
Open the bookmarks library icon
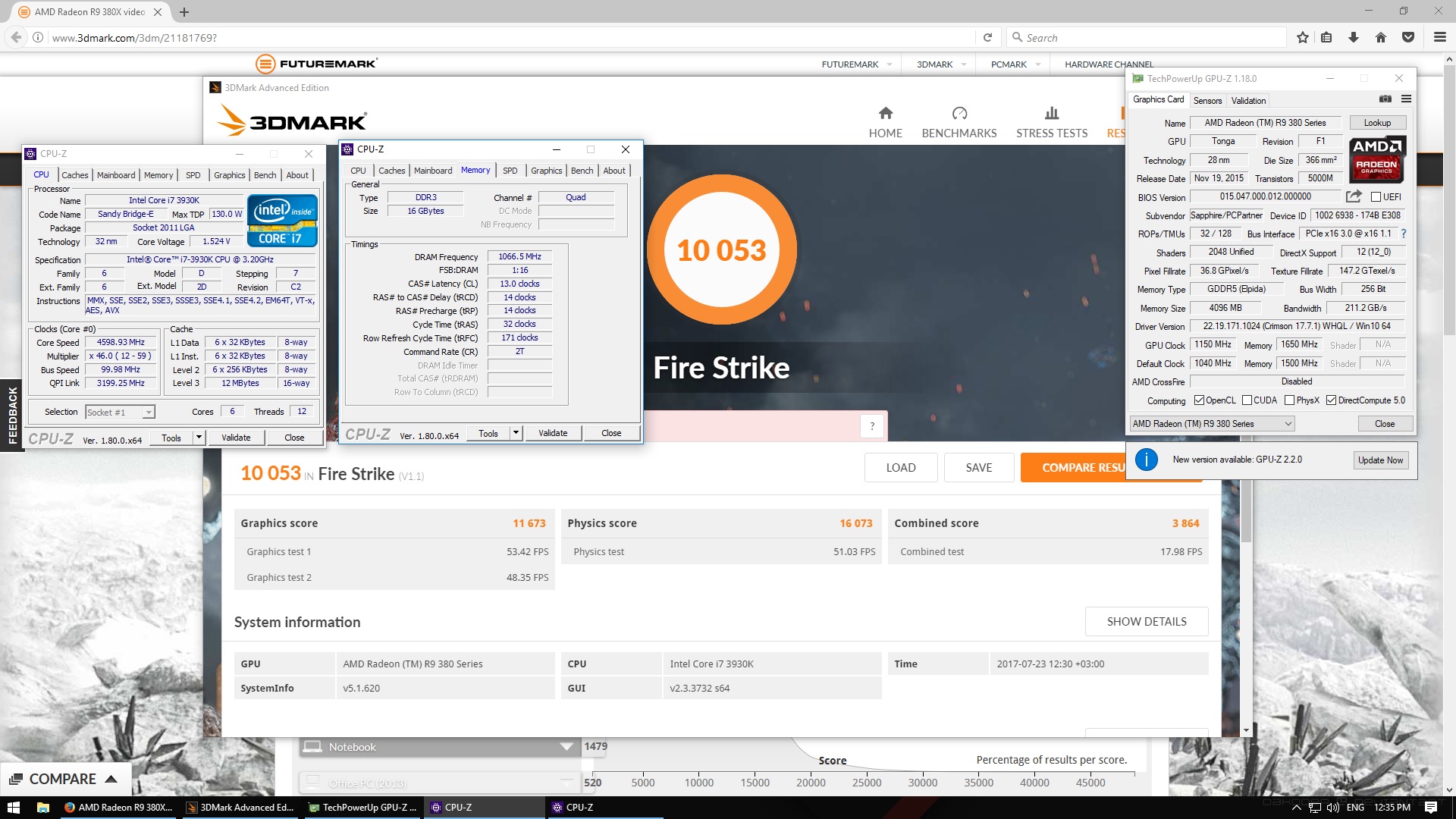[1326, 37]
